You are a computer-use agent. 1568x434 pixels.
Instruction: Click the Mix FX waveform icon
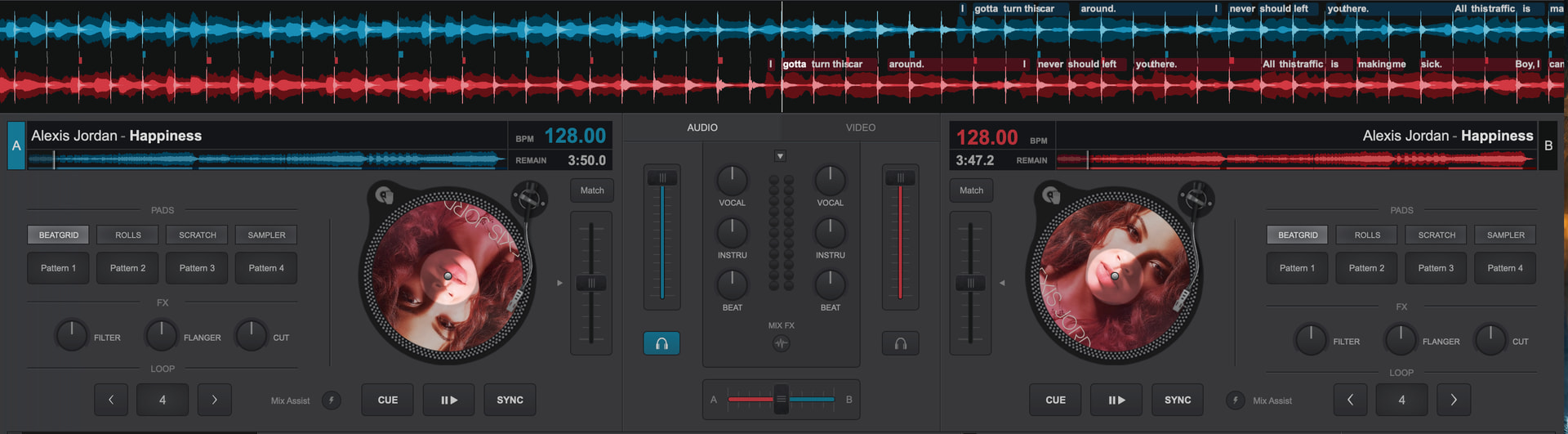tap(781, 343)
